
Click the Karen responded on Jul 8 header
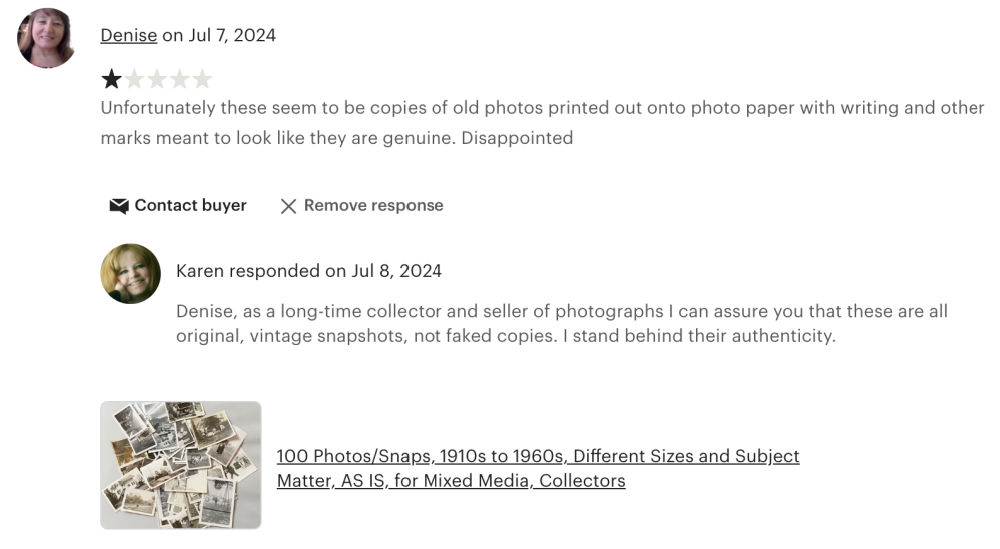[x=308, y=271]
